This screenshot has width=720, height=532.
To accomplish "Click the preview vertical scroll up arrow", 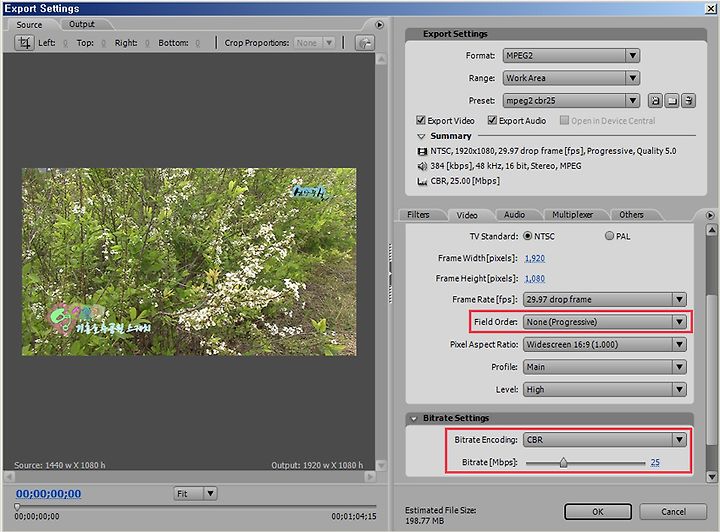I will [381, 59].
